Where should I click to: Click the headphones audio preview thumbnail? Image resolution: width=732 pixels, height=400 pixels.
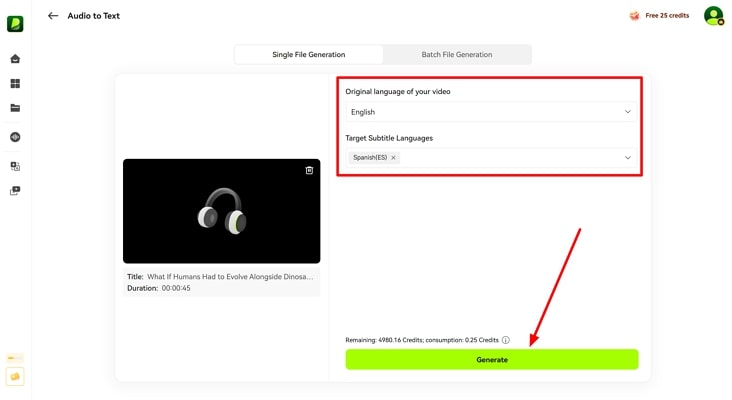pos(222,211)
